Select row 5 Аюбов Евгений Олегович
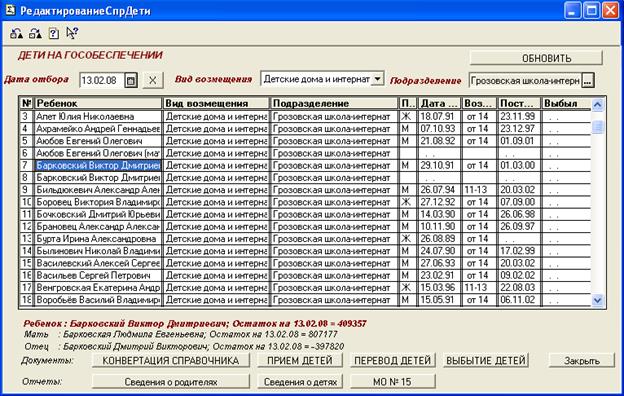The width and height of the screenshot is (624, 396). pos(305,141)
